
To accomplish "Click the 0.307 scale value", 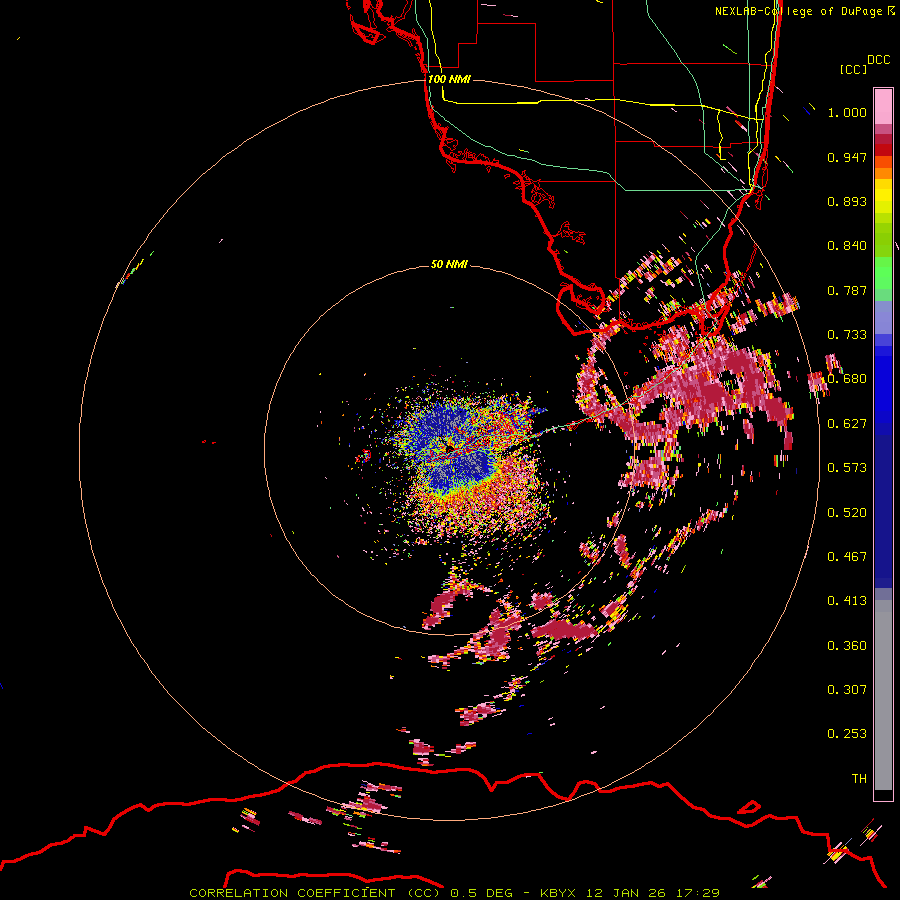I will [x=847, y=690].
